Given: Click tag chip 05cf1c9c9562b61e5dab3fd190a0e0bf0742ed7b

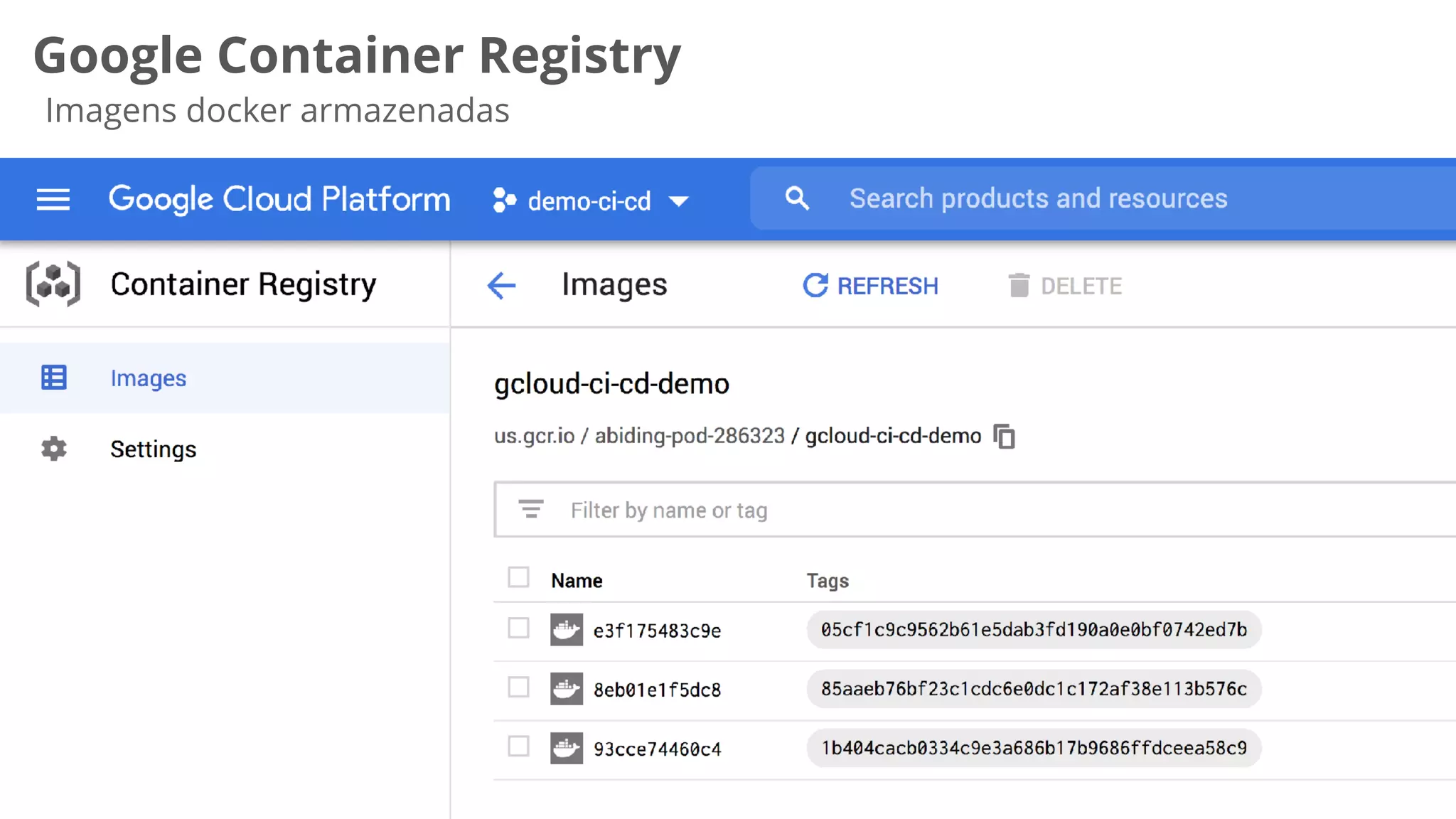Looking at the screenshot, I should click(x=1034, y=630).
